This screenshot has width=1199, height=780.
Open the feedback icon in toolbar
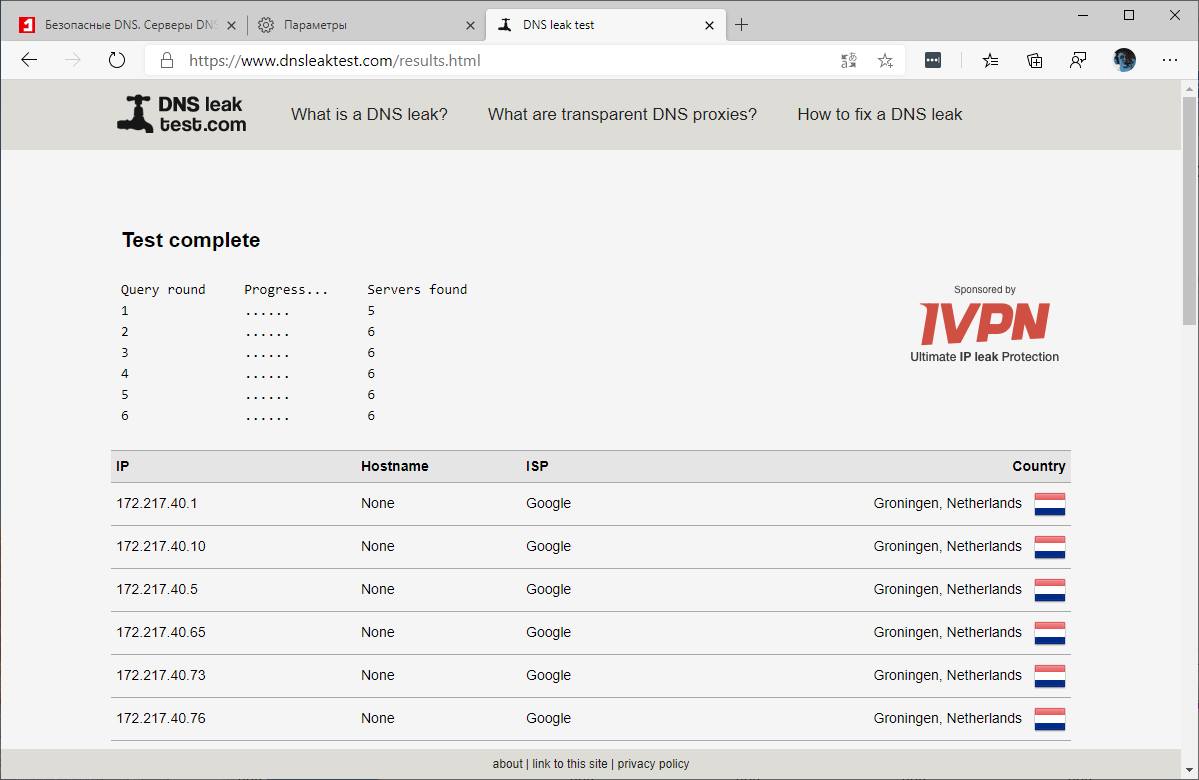[1078, 60]
